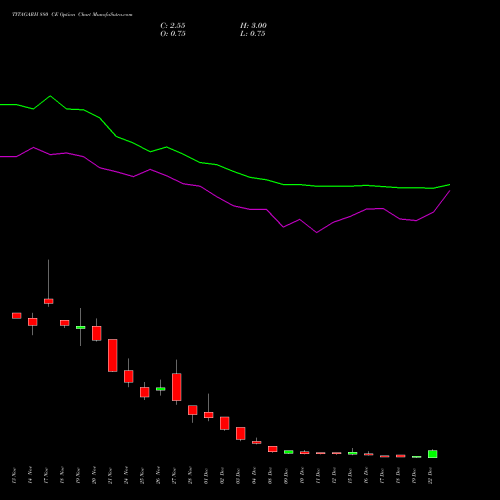Click the 03 Dec date label

click(x=238, y=476)
